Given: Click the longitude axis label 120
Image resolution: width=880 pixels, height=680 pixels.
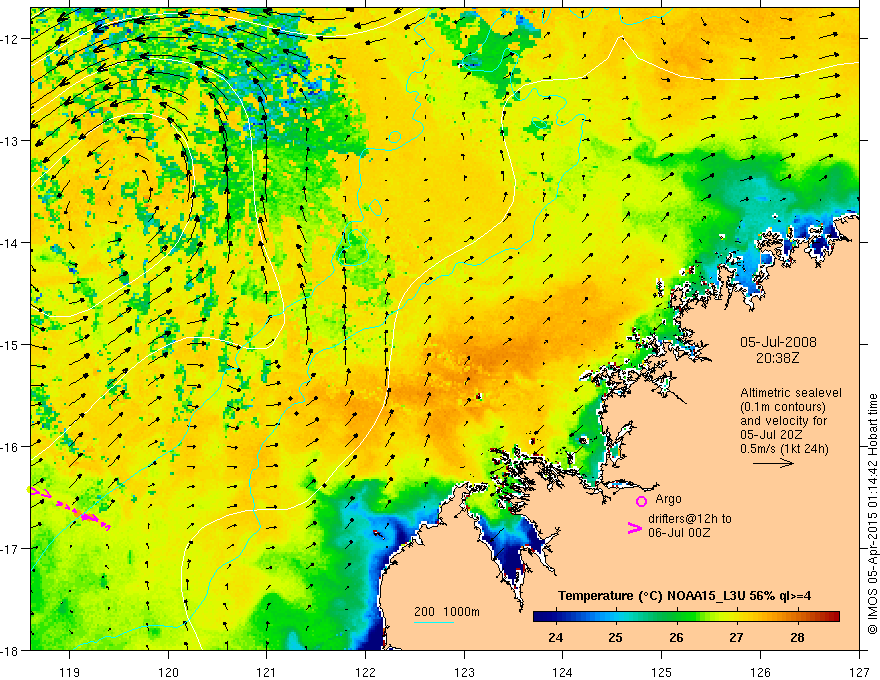Looking at the screenshot, I should point(168,672).
